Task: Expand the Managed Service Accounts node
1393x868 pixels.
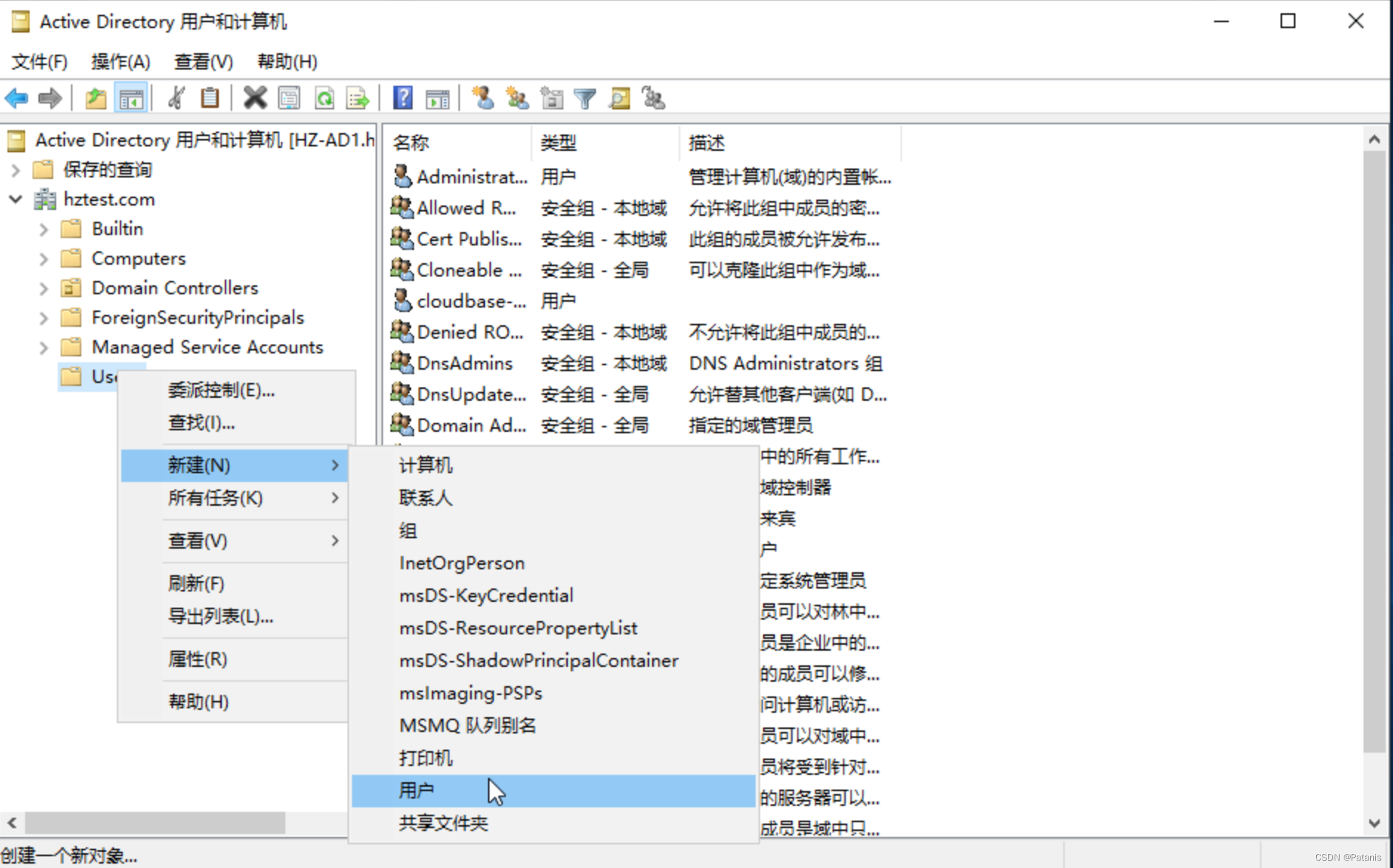Action: (x=44, y=347)
